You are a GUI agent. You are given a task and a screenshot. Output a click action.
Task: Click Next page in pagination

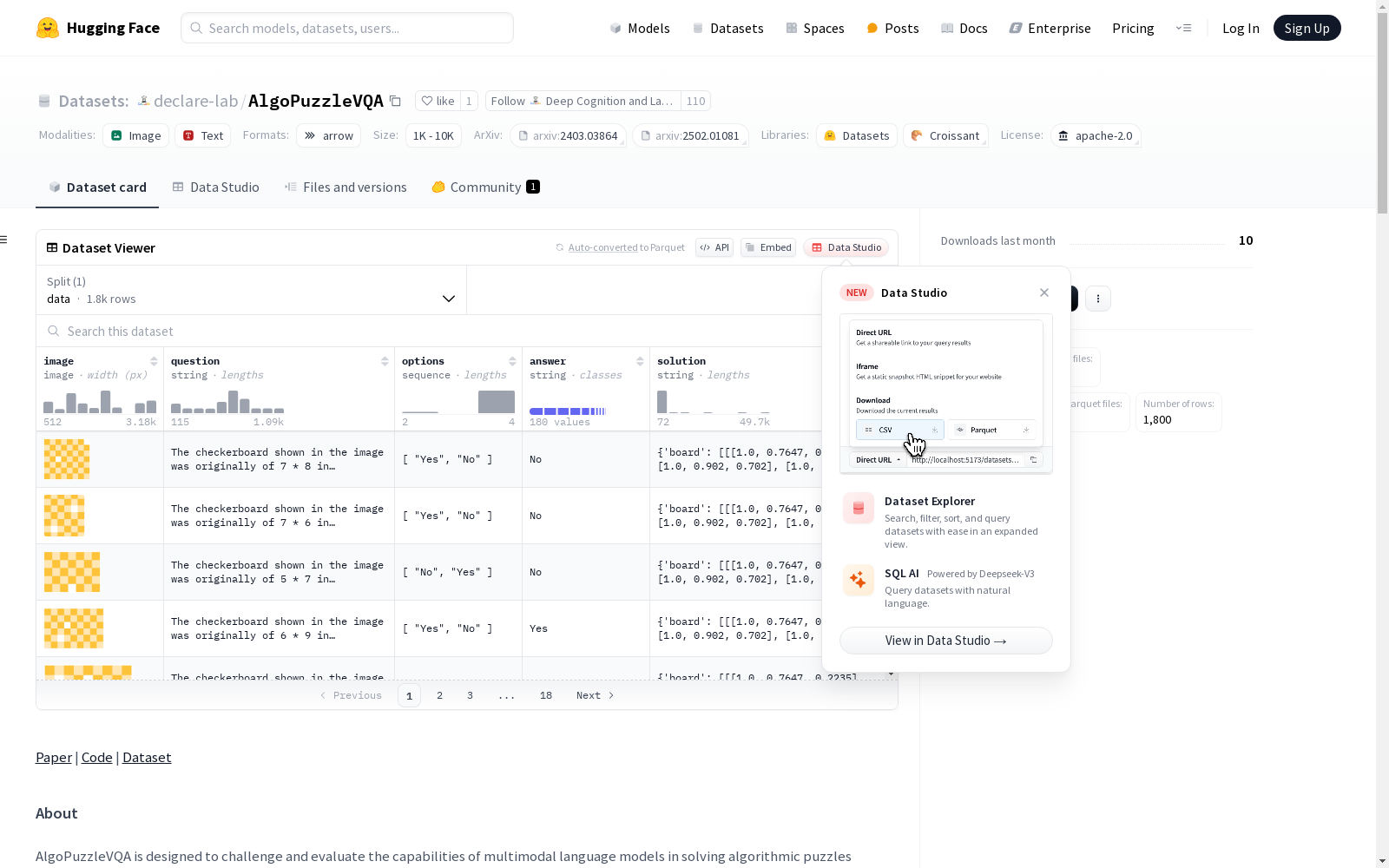coord(596,695)
